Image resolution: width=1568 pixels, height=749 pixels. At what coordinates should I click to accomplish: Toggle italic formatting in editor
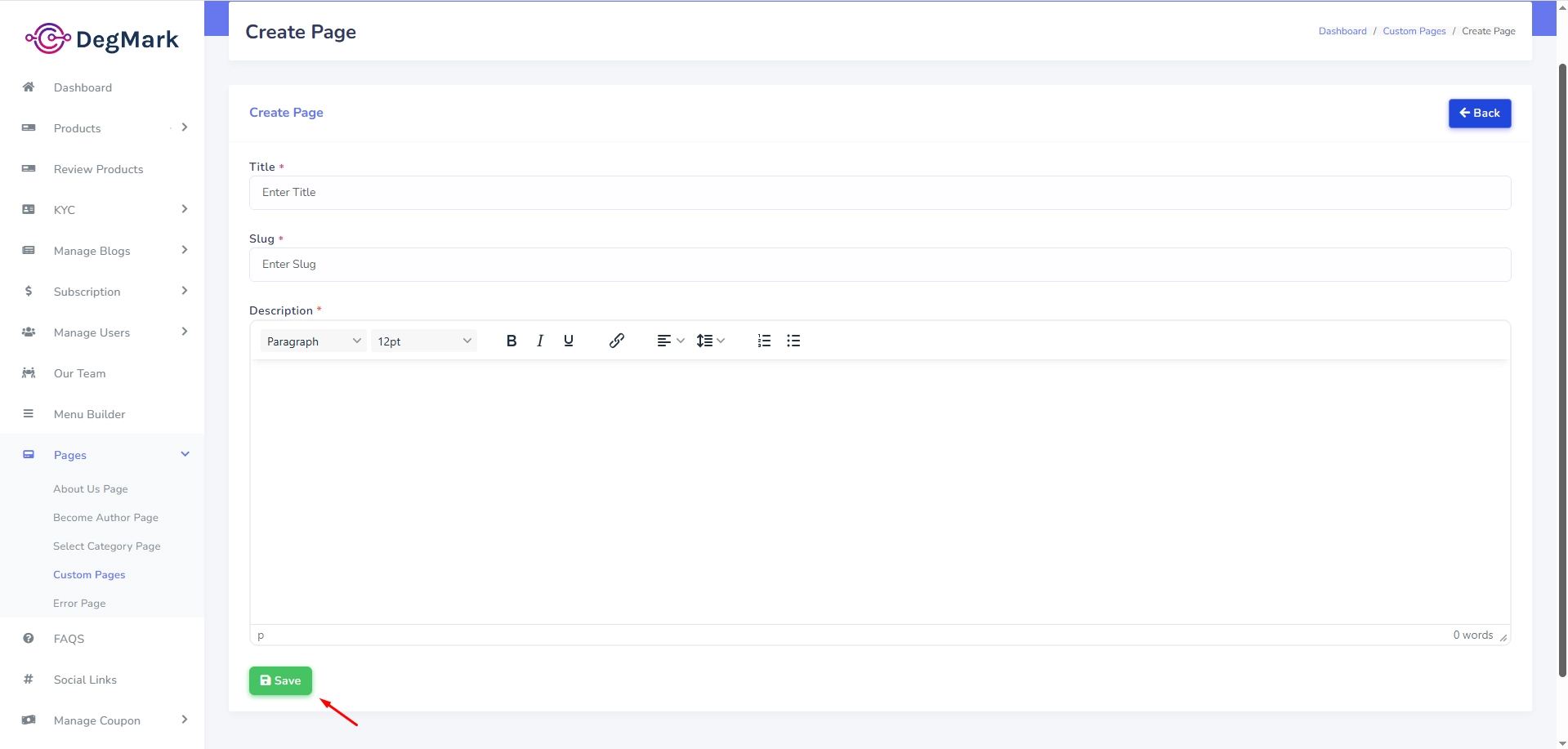coord(540,341)
